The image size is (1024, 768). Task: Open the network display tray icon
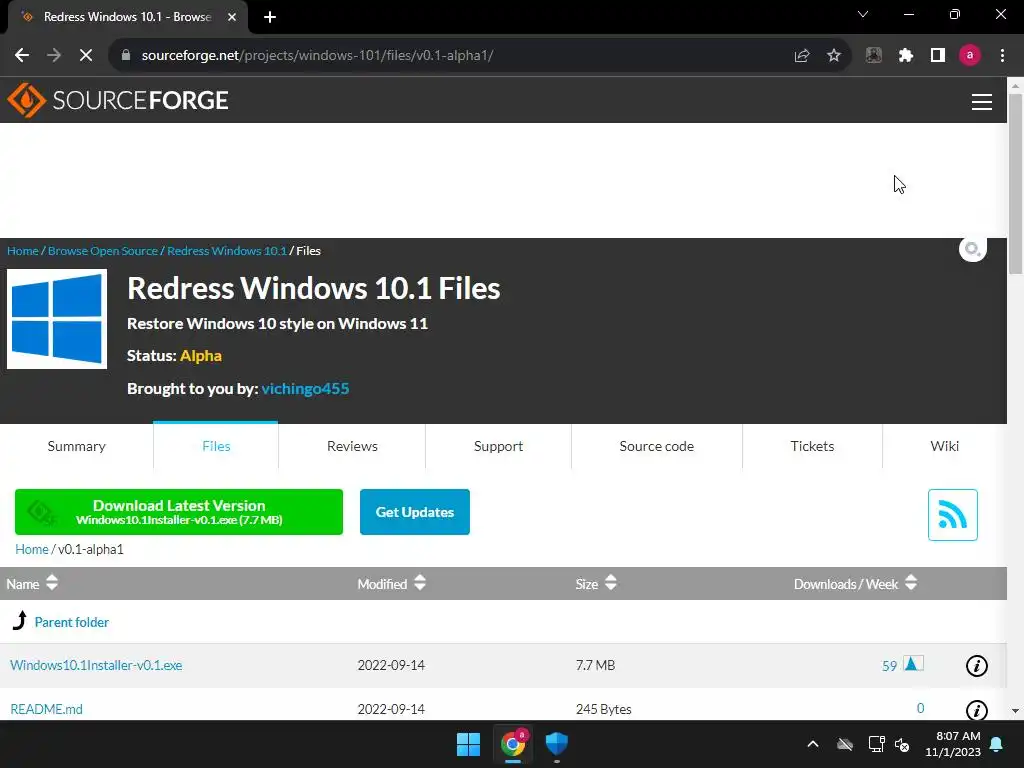click(876, 744)
